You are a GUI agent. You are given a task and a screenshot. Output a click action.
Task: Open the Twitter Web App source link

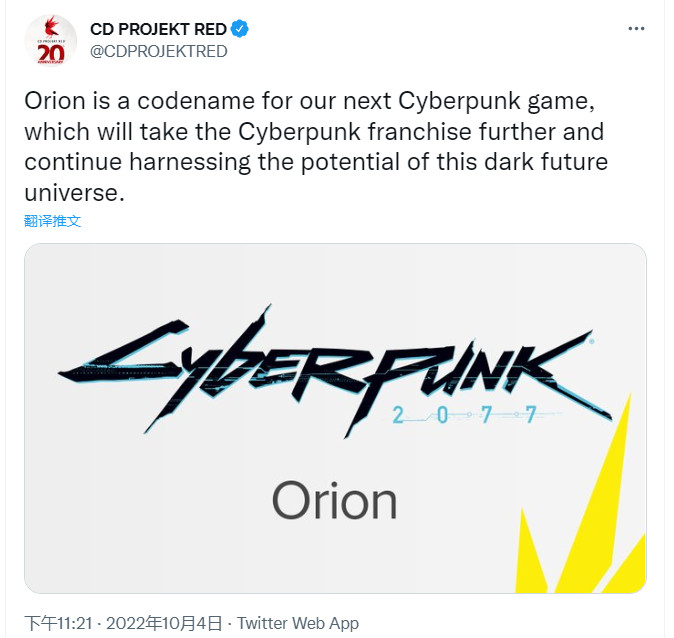coord(298,623)
